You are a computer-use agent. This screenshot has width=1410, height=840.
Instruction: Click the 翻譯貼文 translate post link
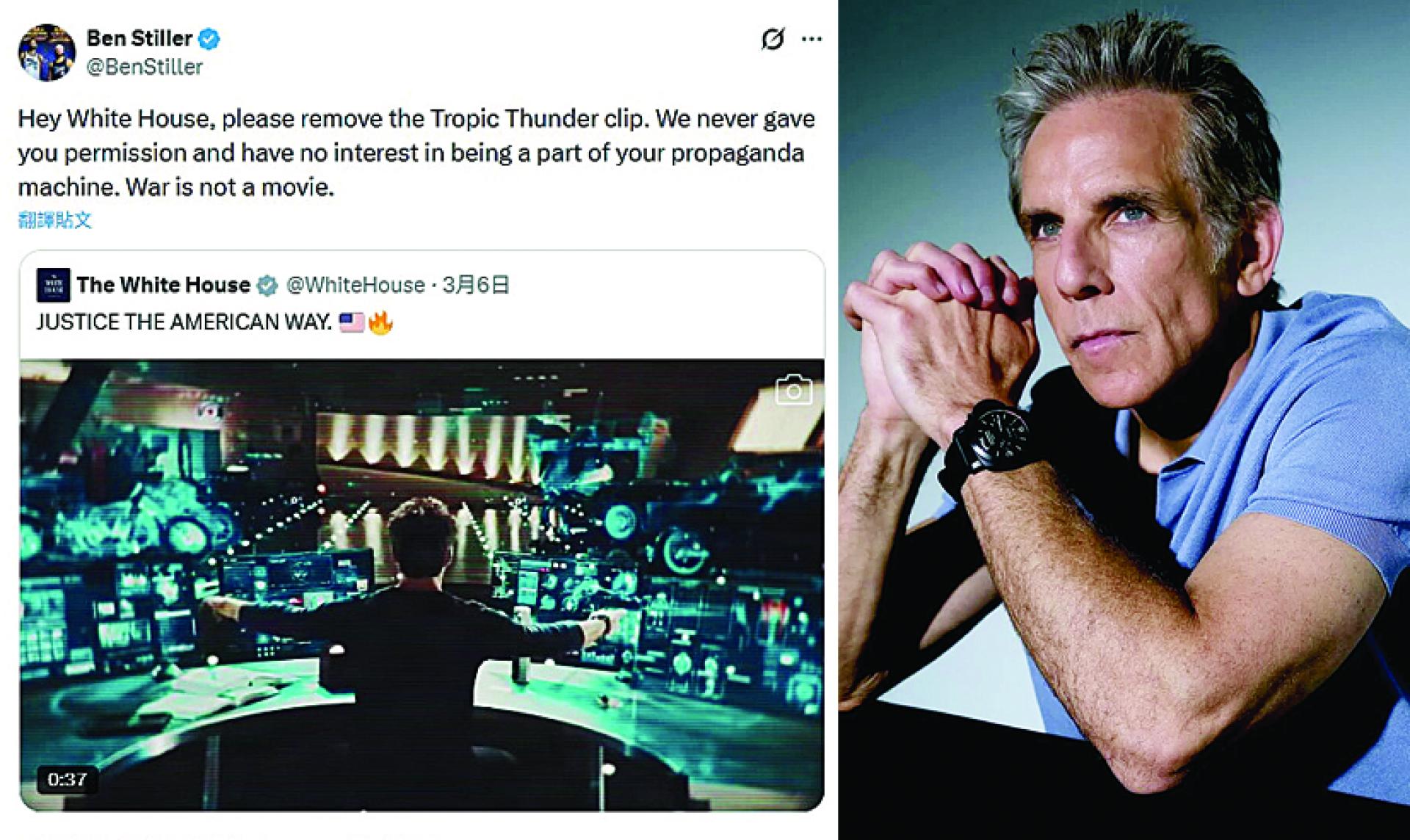(55, 219)
